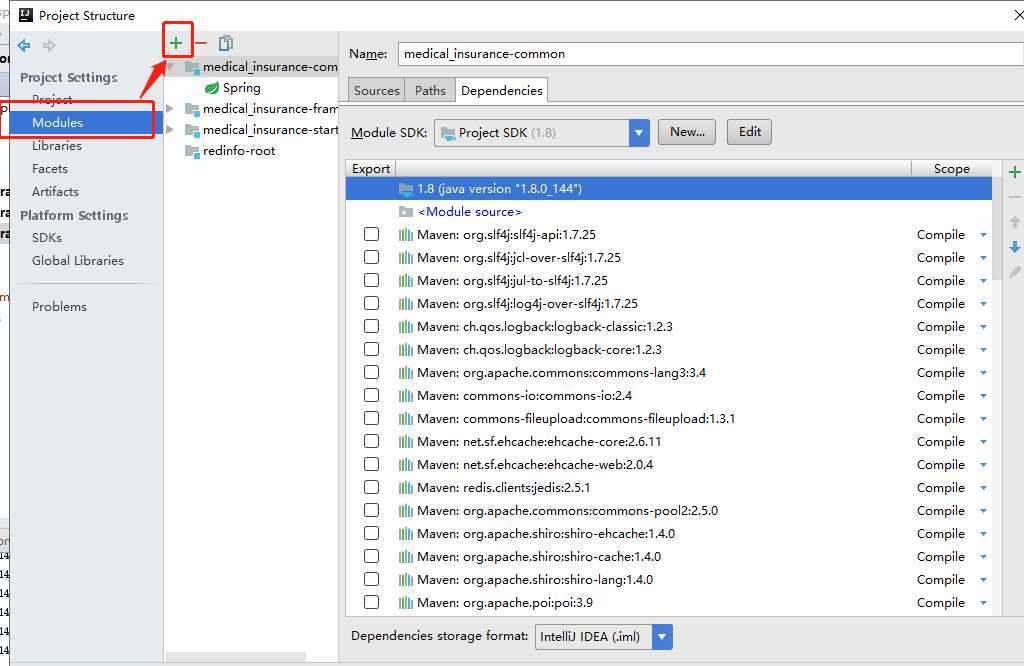The height and width of the screenshot is (666, 1024).
Task: Open Dependencies storage format dropdown
Action: tap(662, 637)
